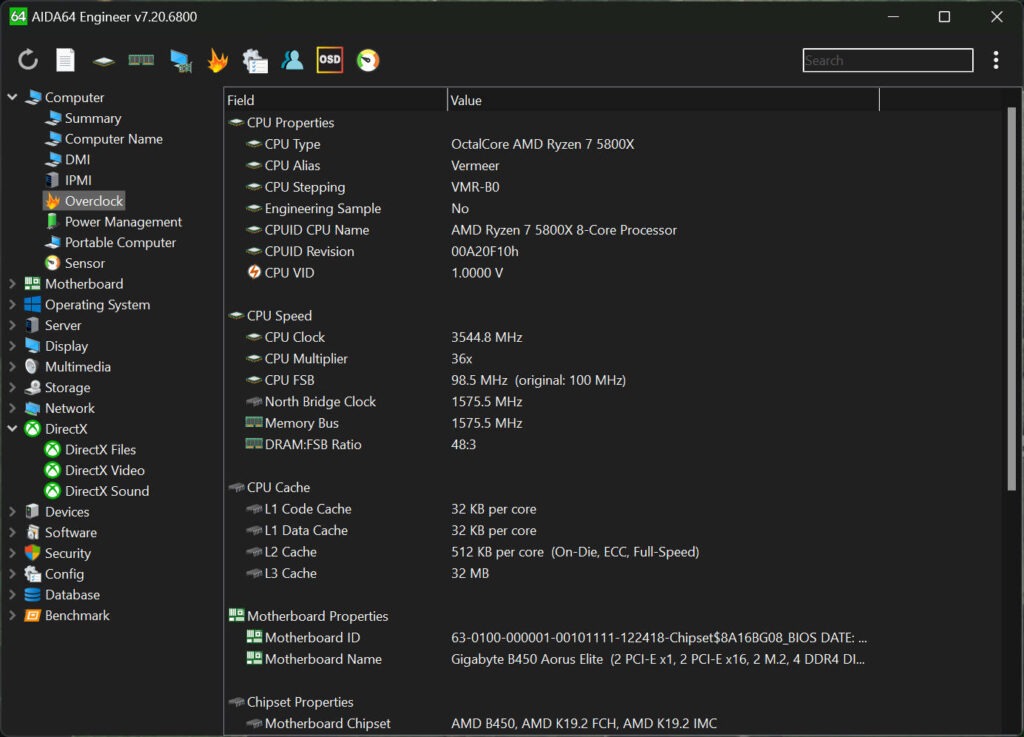Open the Sensor tree item

pyautogui.click(x=74, y=263)
